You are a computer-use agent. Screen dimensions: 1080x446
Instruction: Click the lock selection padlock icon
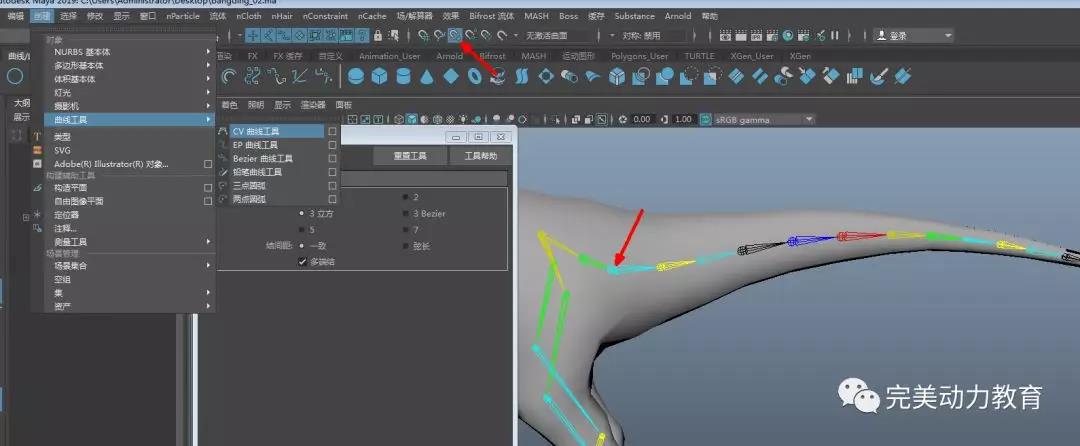tap(378, 35)
